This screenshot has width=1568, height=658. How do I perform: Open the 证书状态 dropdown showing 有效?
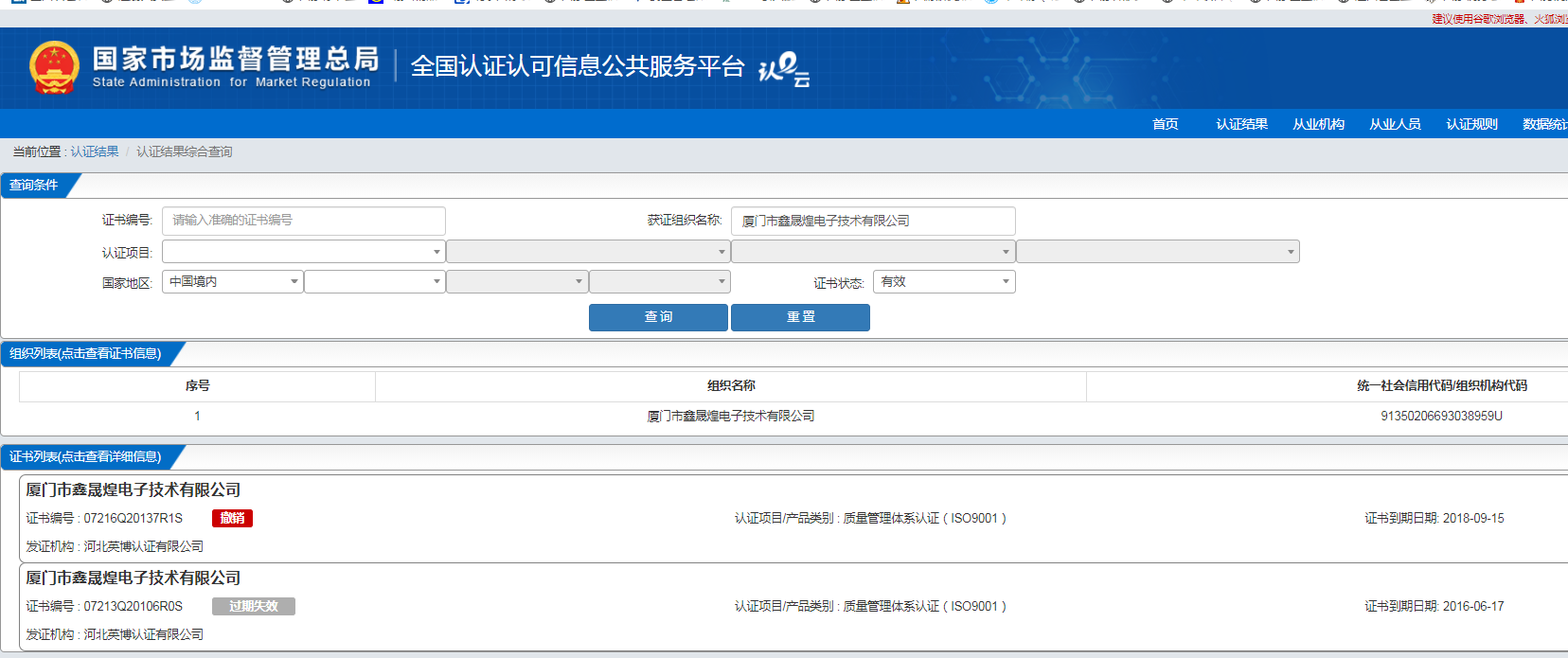pos(944,282)
